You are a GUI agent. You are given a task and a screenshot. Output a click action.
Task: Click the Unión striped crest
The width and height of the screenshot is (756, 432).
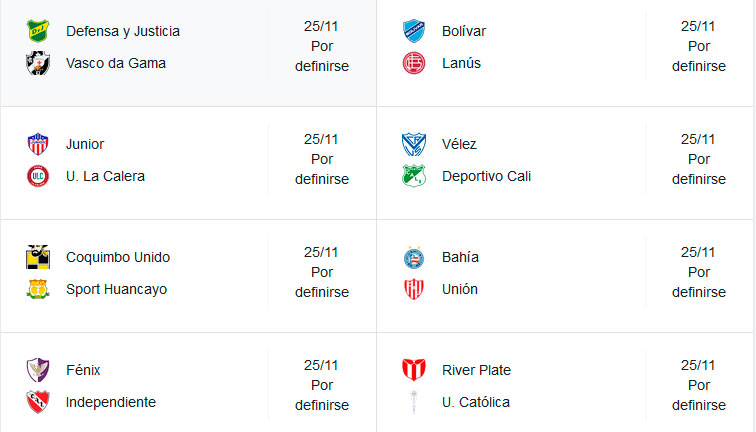414,289
